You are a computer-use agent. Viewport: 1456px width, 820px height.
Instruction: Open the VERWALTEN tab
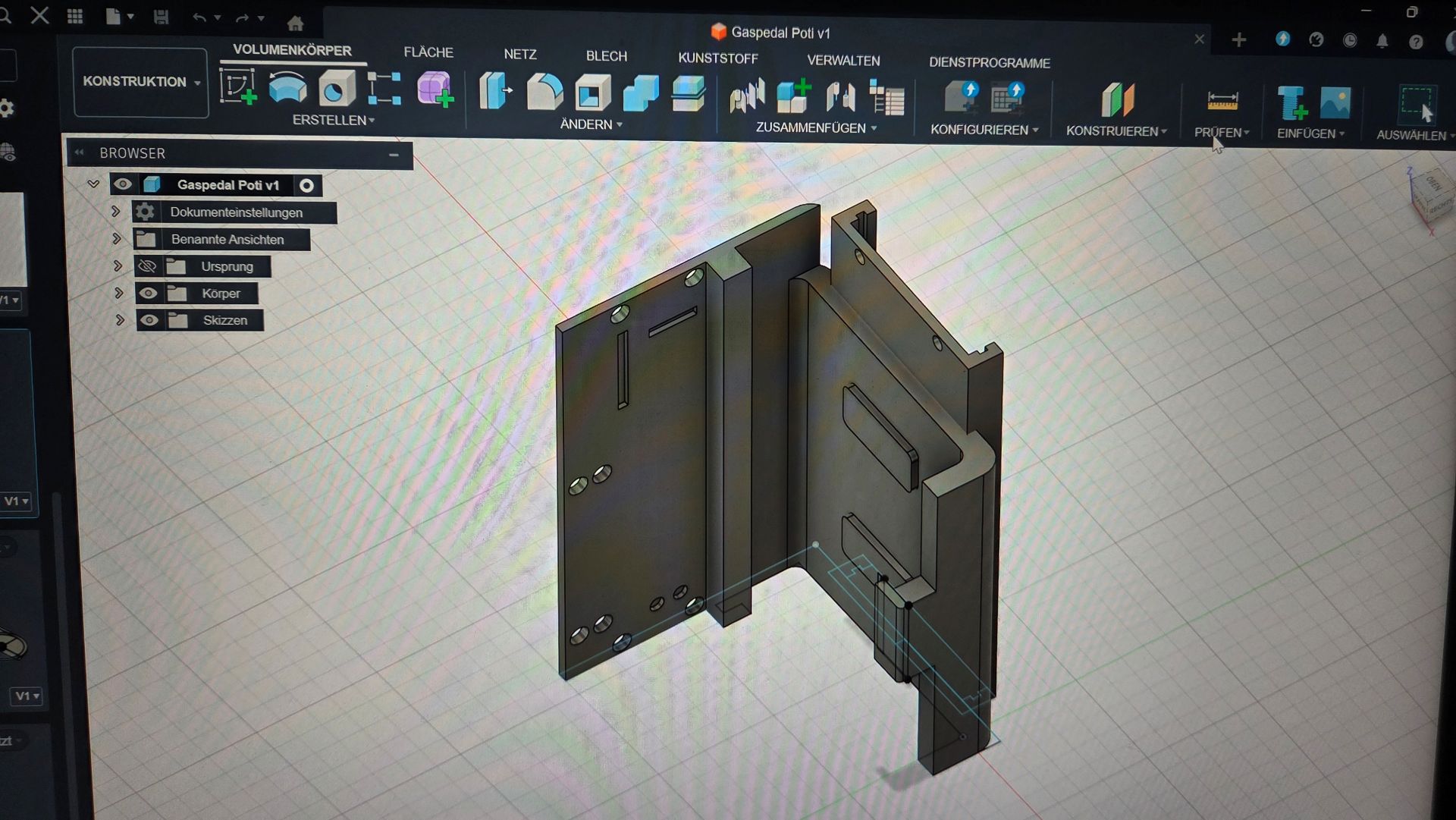pyautogui.click(x=843, y=61)
